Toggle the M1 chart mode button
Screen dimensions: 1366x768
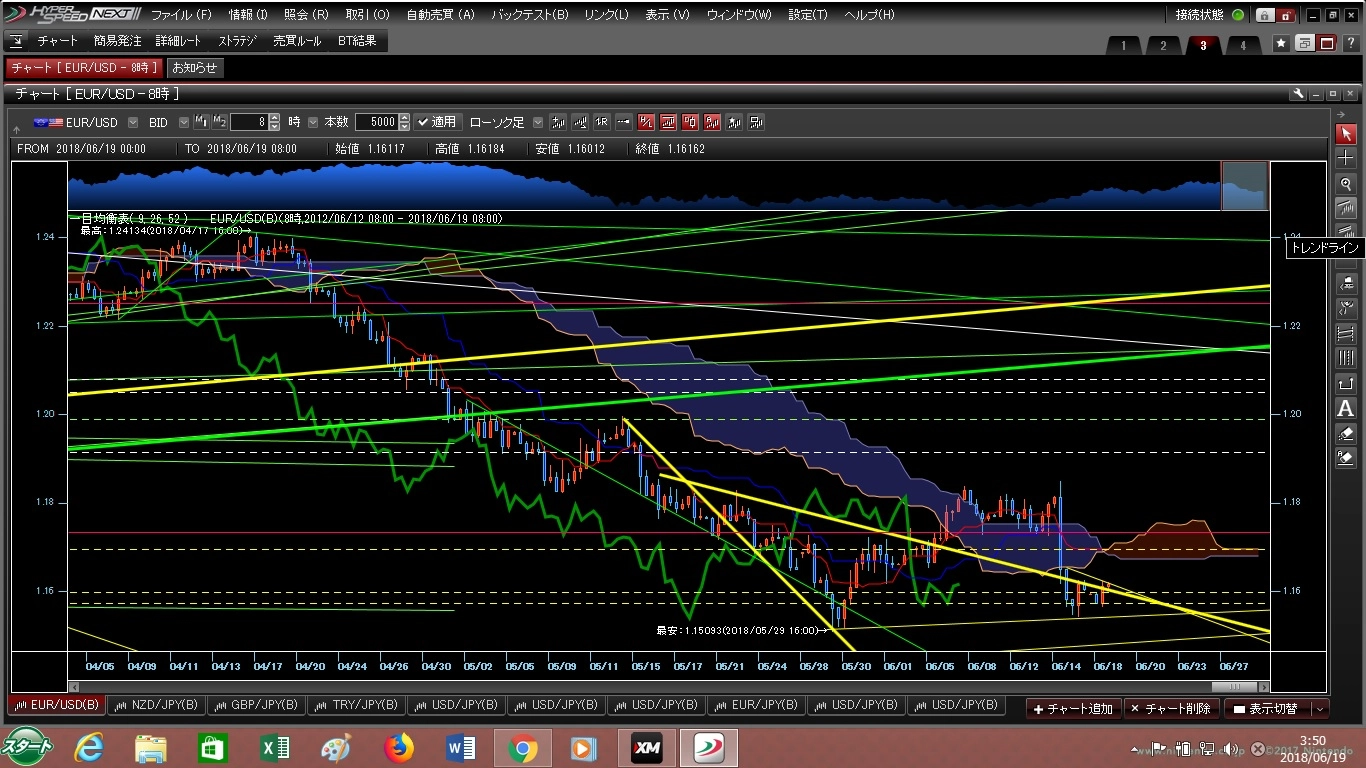pos(201,122)
